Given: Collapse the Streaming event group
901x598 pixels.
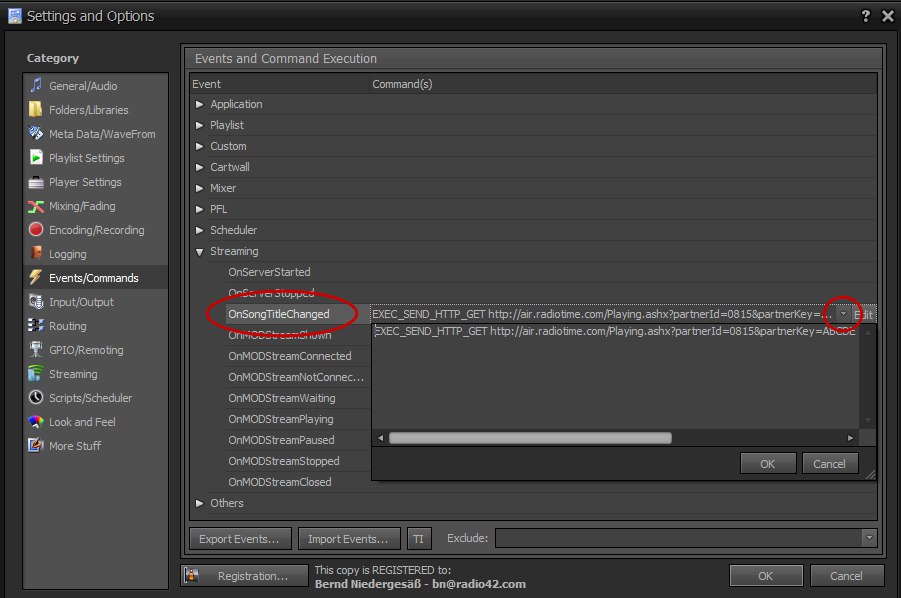Looking at the screenshot, I should point(200,251).
